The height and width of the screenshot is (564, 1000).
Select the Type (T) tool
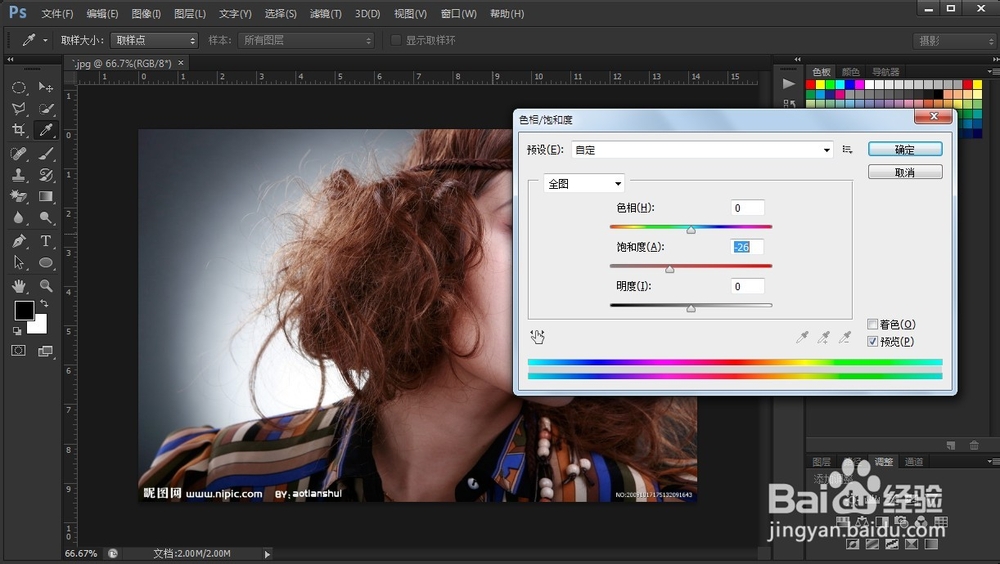tap(46, 241)
